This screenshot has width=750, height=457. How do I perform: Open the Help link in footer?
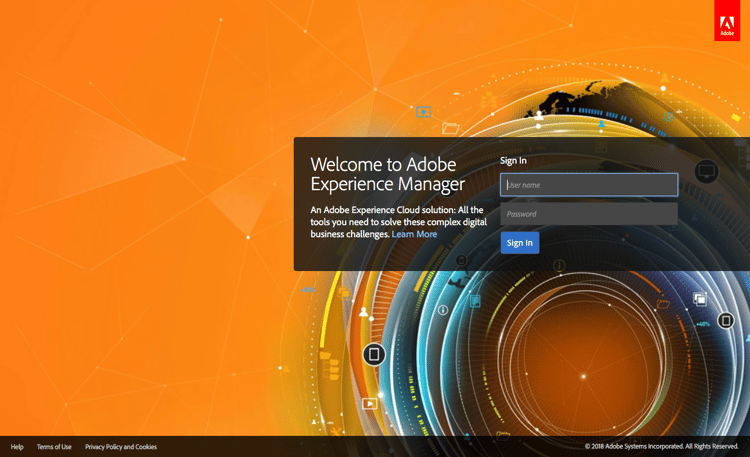point(17,447)
